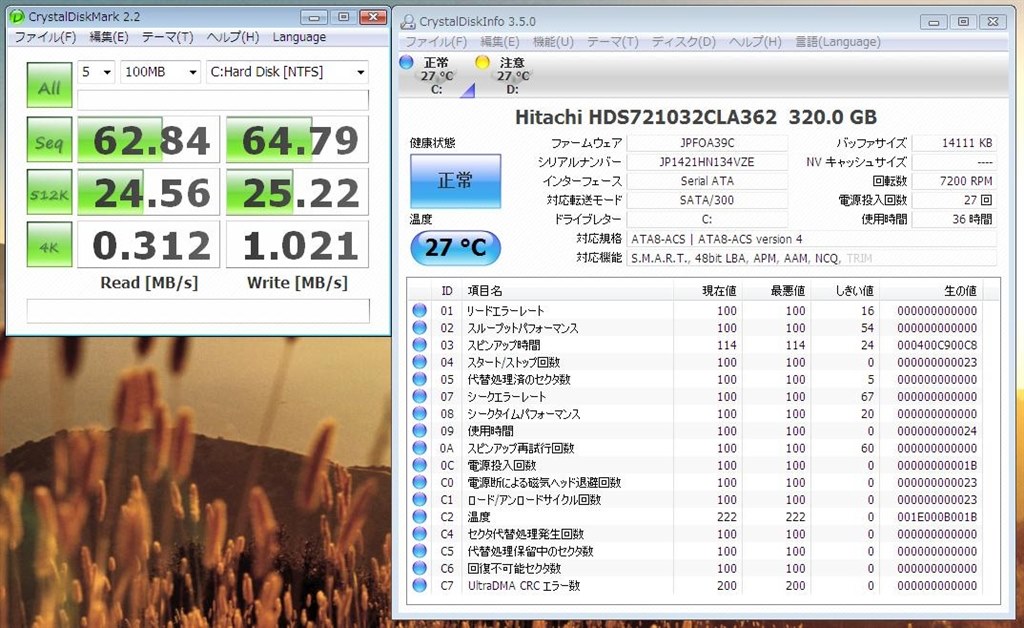The width and height of the screenshot is (1024, 628).
Task: Open the test count dropdown showing 5
Action: [x=95, y=71]
